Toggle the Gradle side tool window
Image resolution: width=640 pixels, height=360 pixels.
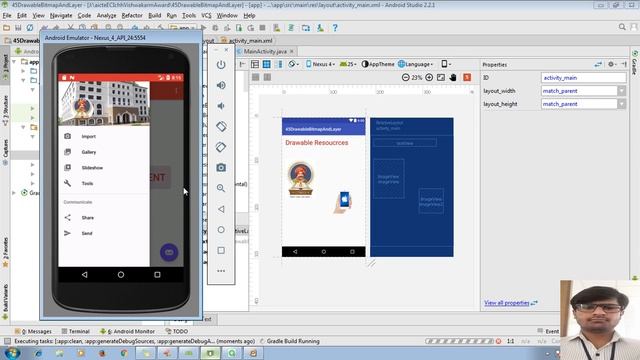tap(635, 62)
